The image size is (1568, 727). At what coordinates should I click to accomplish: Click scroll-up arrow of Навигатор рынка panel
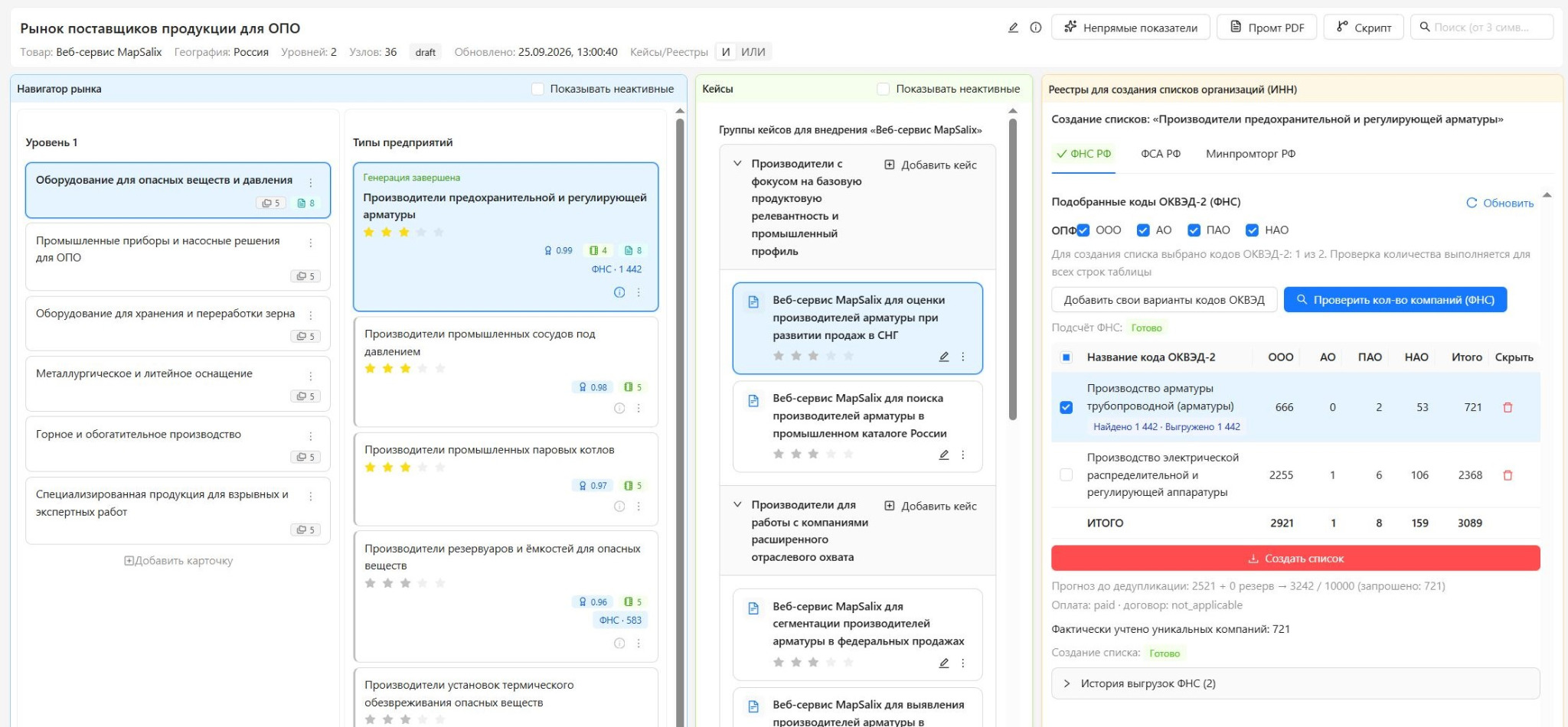680,111
